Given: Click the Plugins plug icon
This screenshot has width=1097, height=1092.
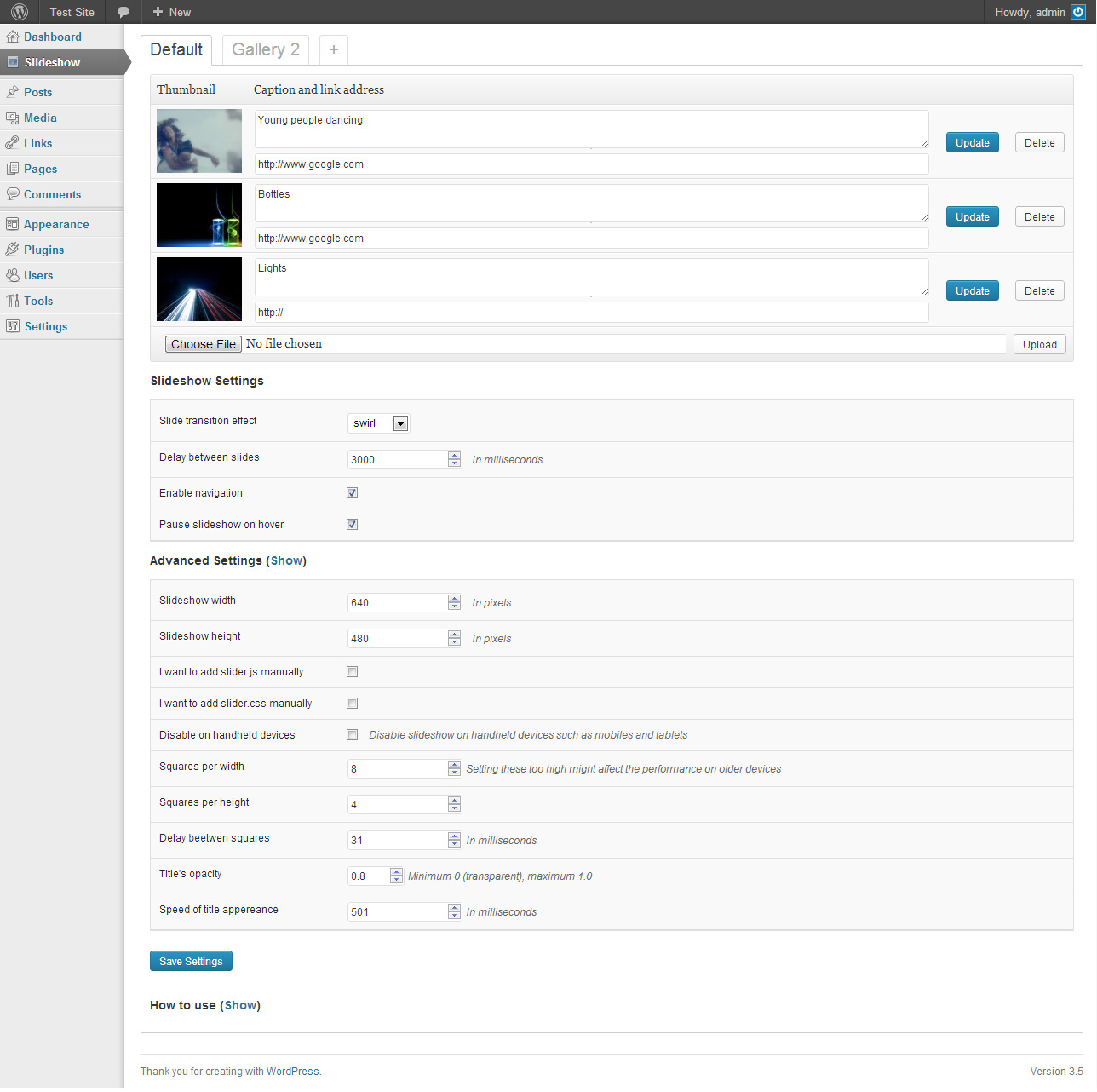Looking at the screenshot, I should (13, 250).
